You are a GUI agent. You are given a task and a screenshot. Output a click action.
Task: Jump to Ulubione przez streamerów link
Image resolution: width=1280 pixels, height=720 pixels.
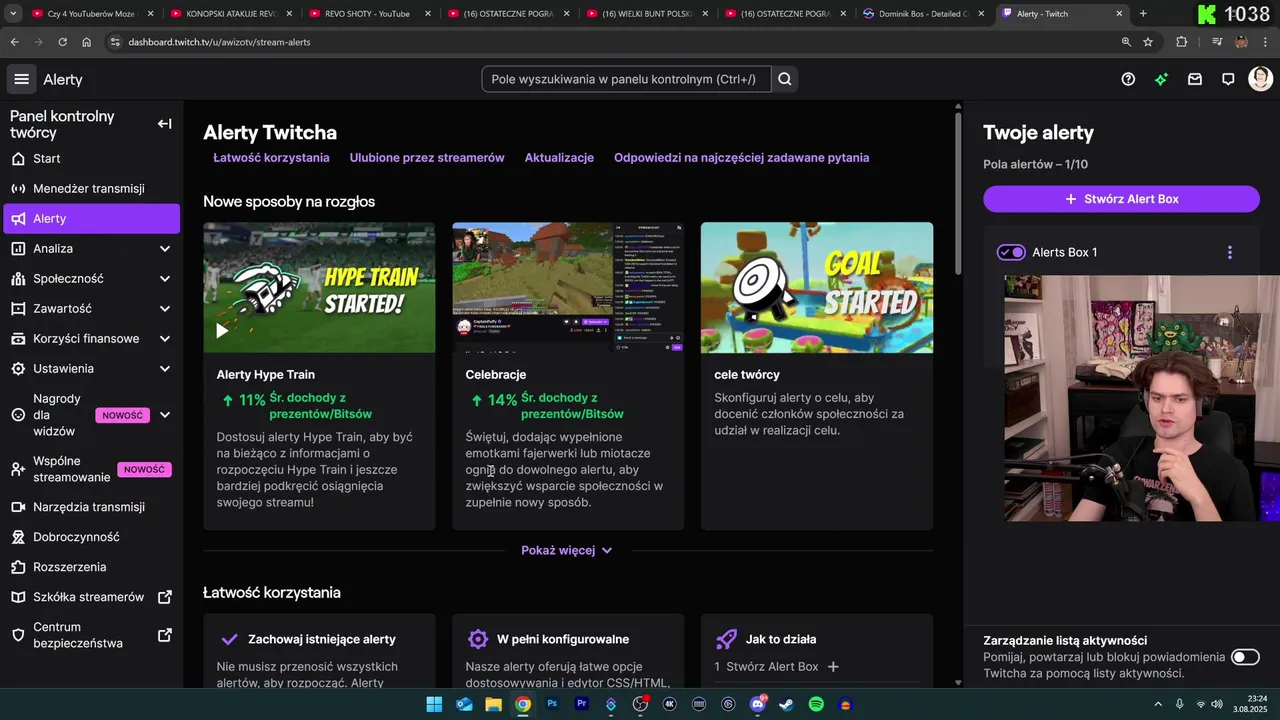point(427,158)
